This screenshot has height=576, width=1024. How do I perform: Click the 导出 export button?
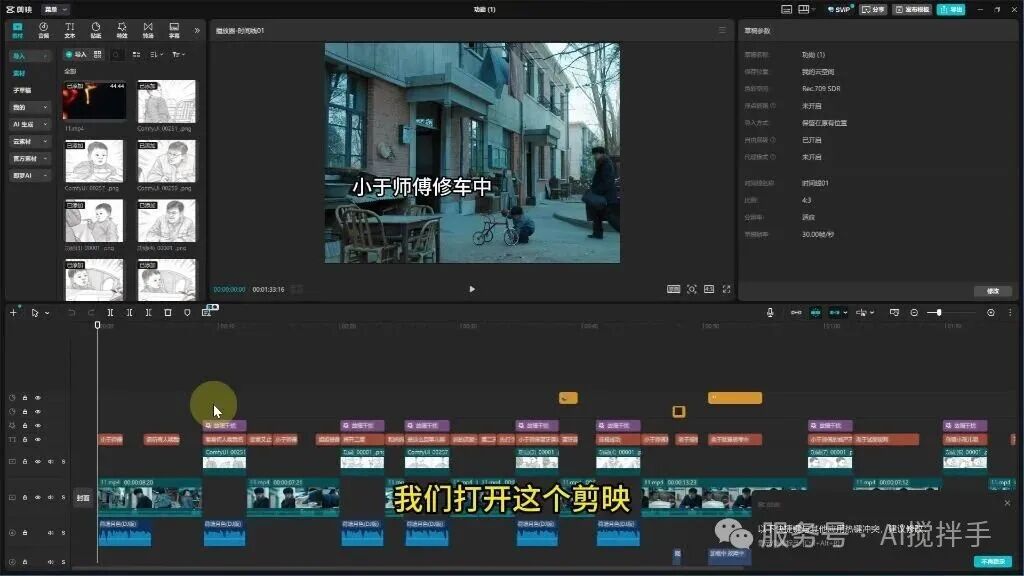(951, 9)
